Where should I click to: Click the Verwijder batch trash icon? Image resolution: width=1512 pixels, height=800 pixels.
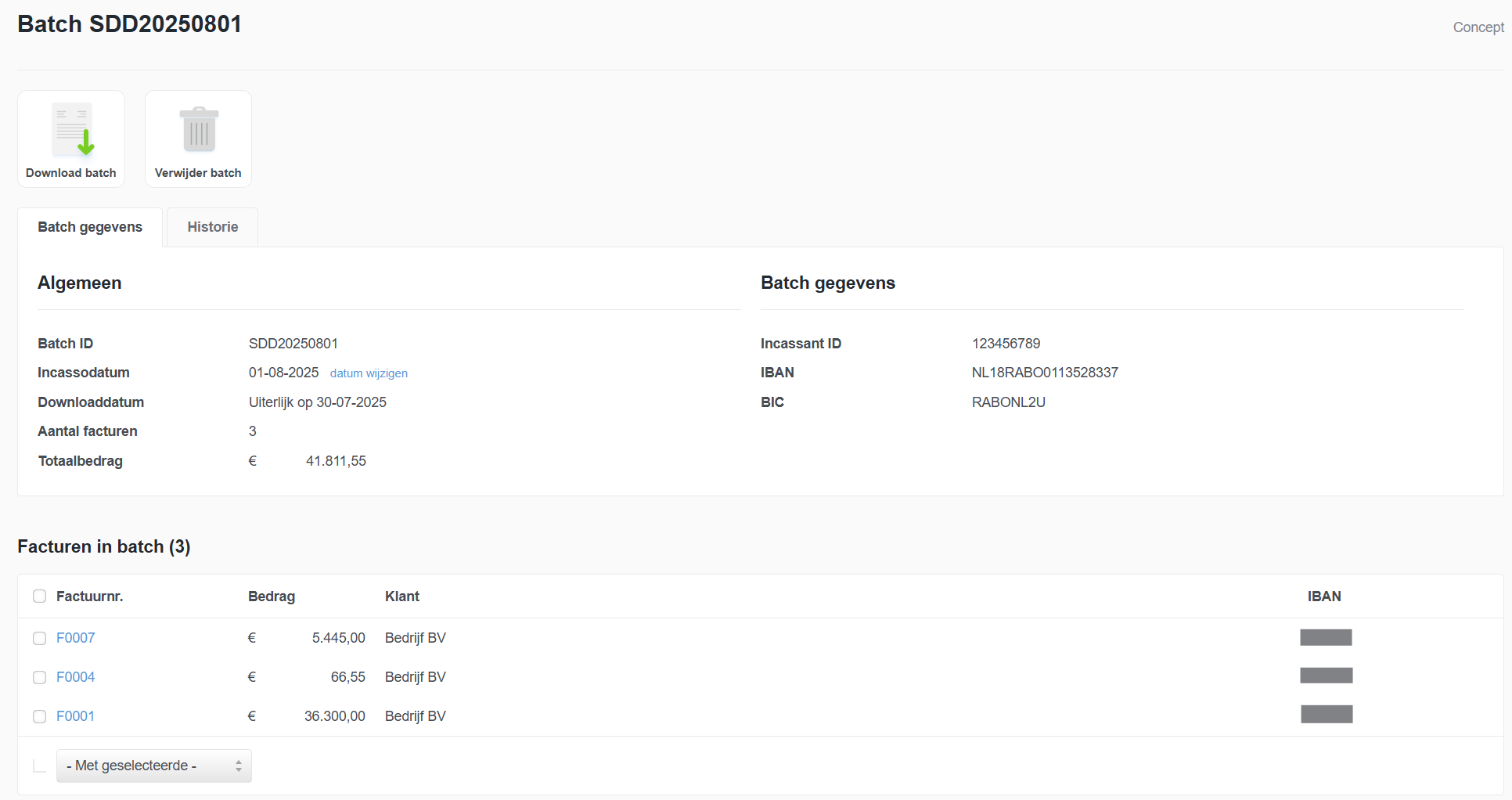199,130
